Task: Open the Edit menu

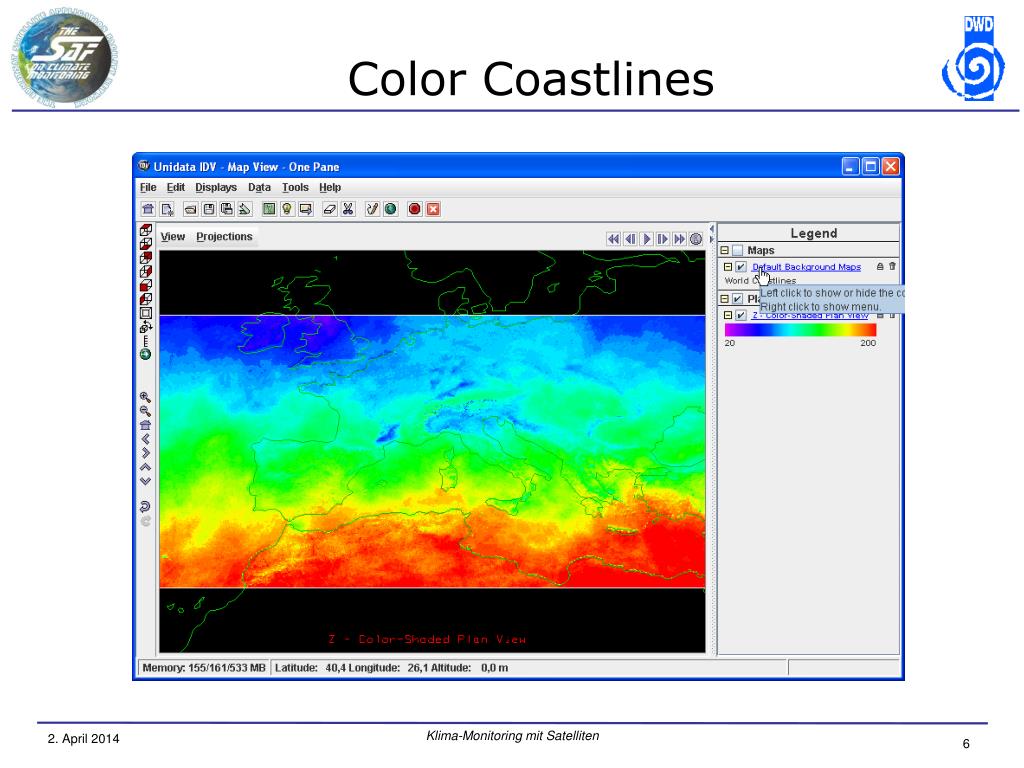Action: (176, 187)
